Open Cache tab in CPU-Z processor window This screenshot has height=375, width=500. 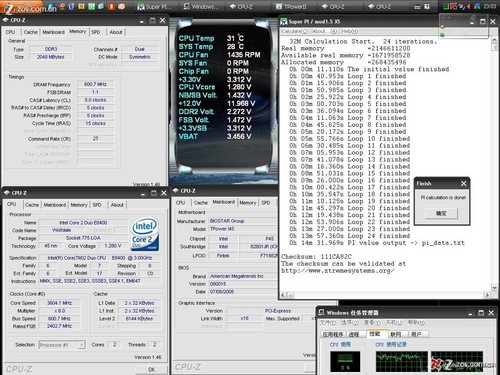[x=32, y=205]
